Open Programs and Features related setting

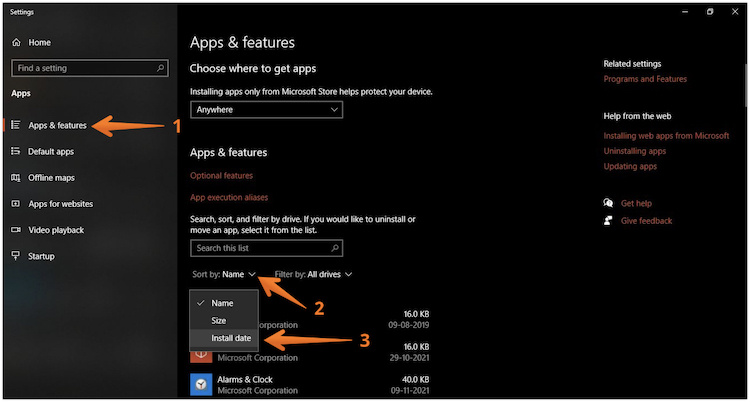[645, 79]
